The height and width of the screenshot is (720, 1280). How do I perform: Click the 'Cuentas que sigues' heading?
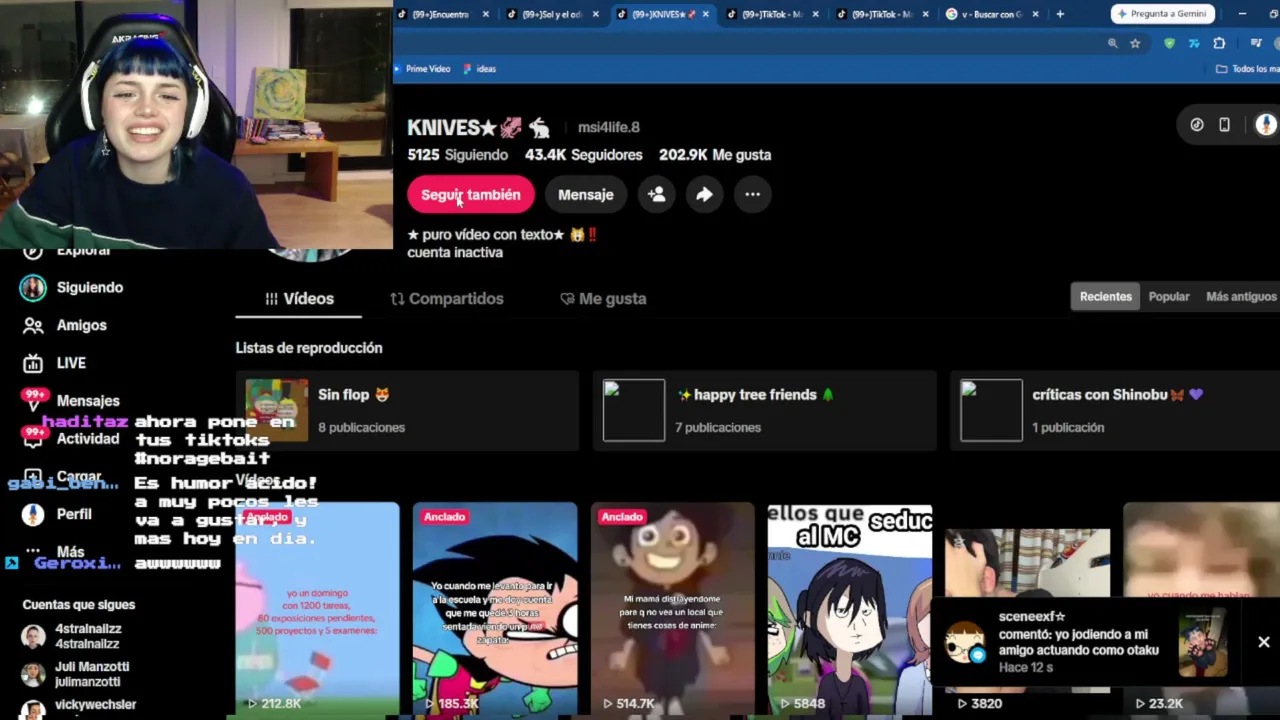pos(79,605)
